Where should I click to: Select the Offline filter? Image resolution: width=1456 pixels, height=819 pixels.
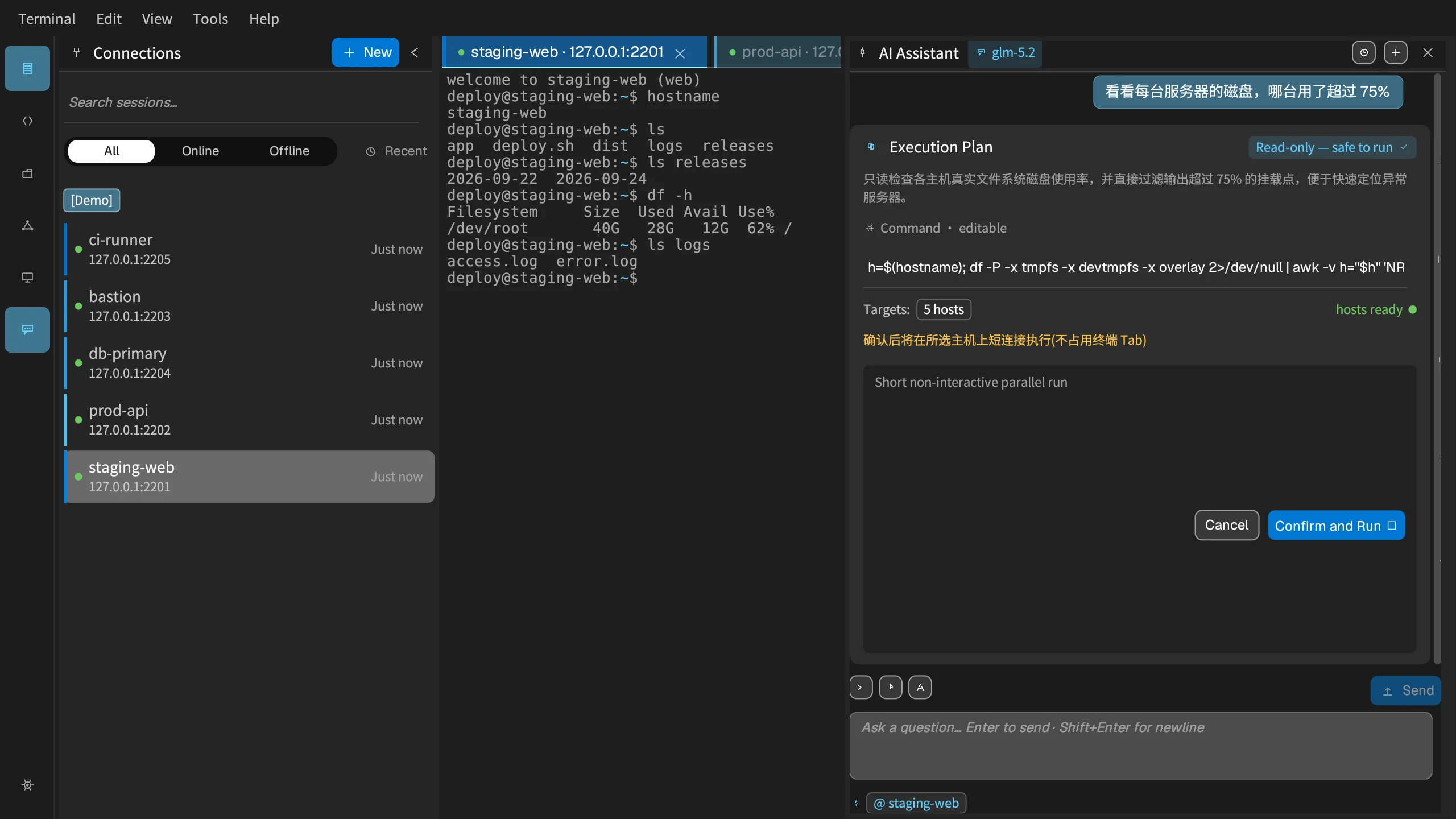[289, 151]
